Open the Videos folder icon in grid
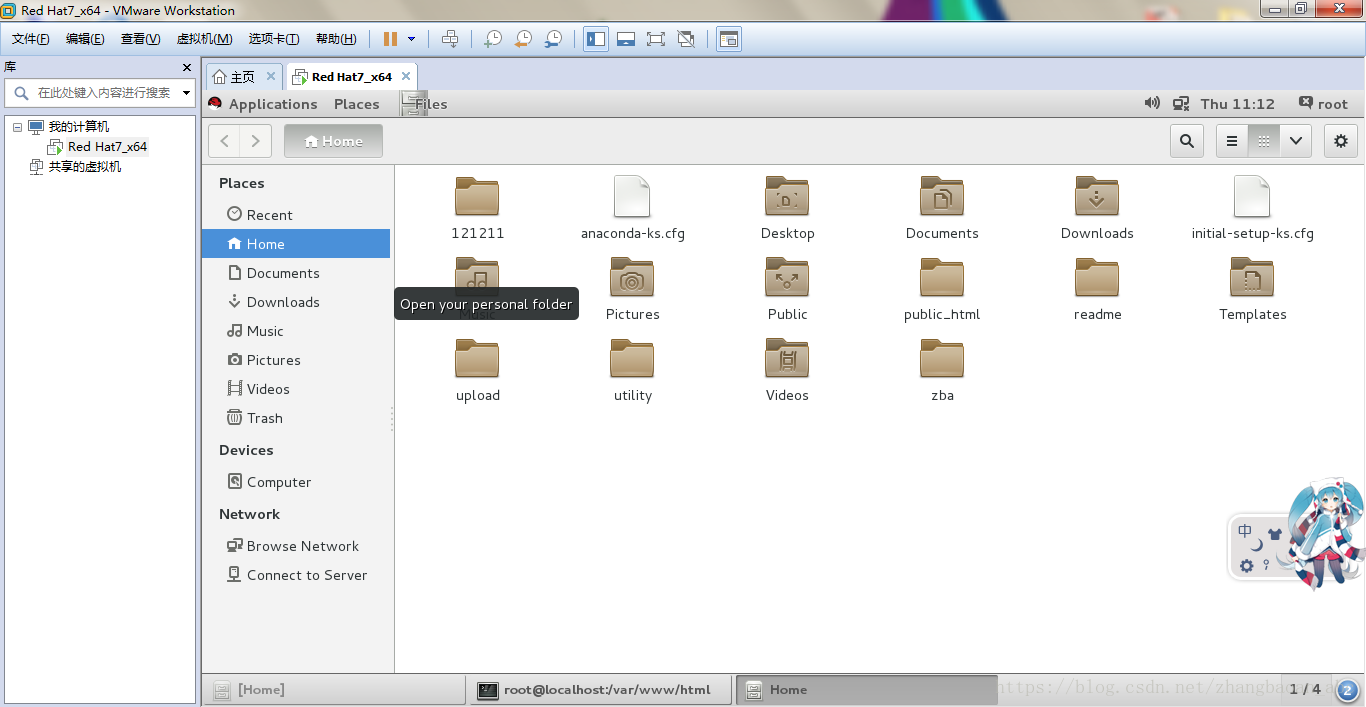Viewport: 1366px width, 707px height. [x=787, y=359]
